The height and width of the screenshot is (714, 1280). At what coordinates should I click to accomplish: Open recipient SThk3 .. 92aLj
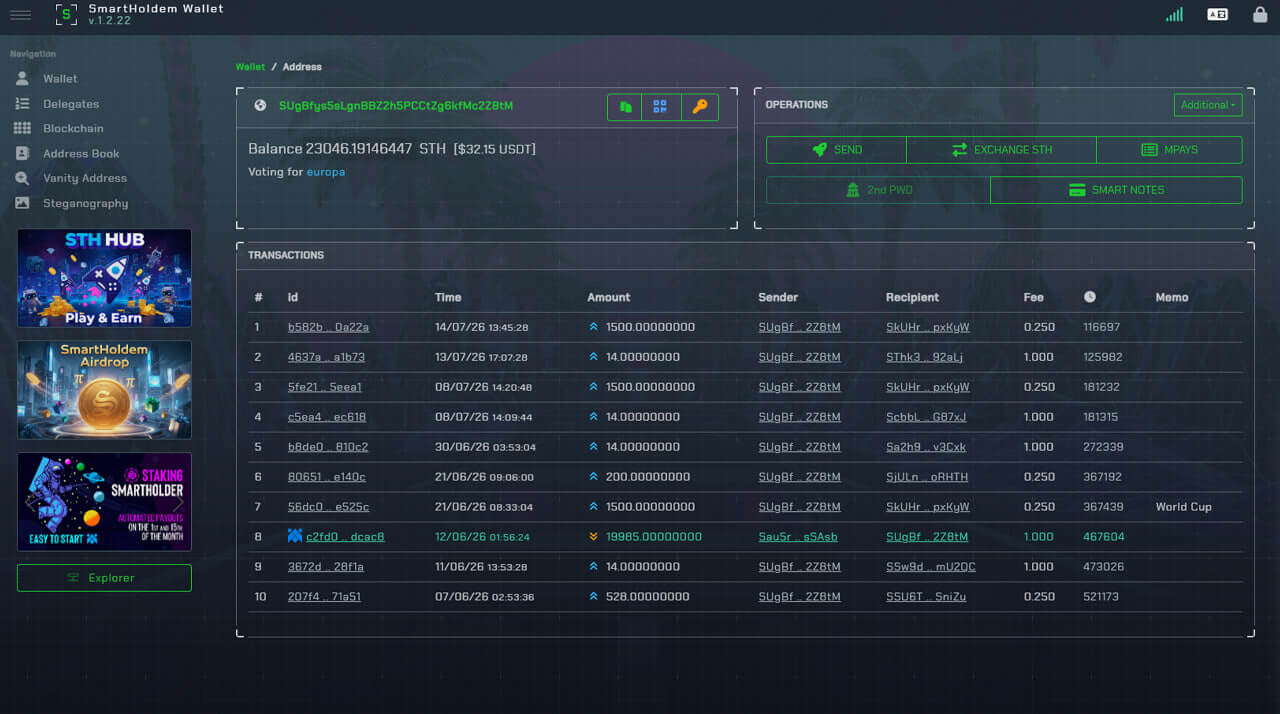coord(925,357)
